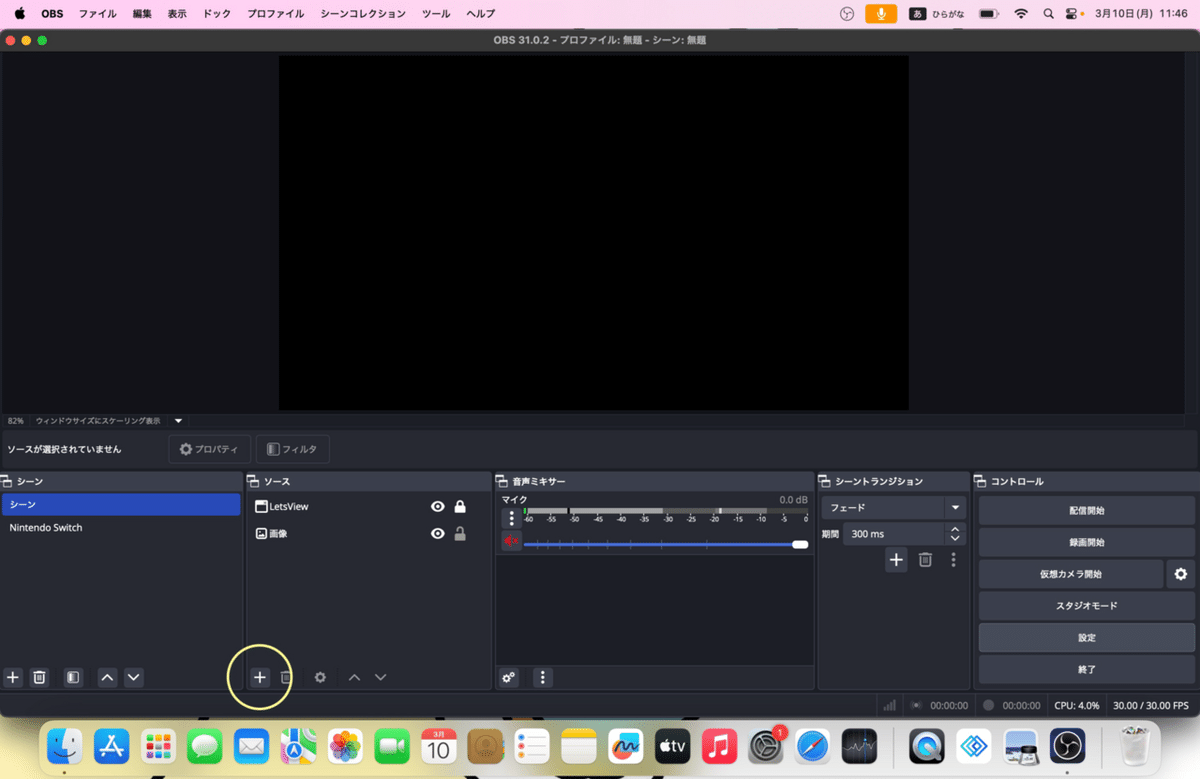The width and height of the screenshot is (1200, 779).
Task: Toggle the lock on the 画像 source
Action: (x=460, y=533)
